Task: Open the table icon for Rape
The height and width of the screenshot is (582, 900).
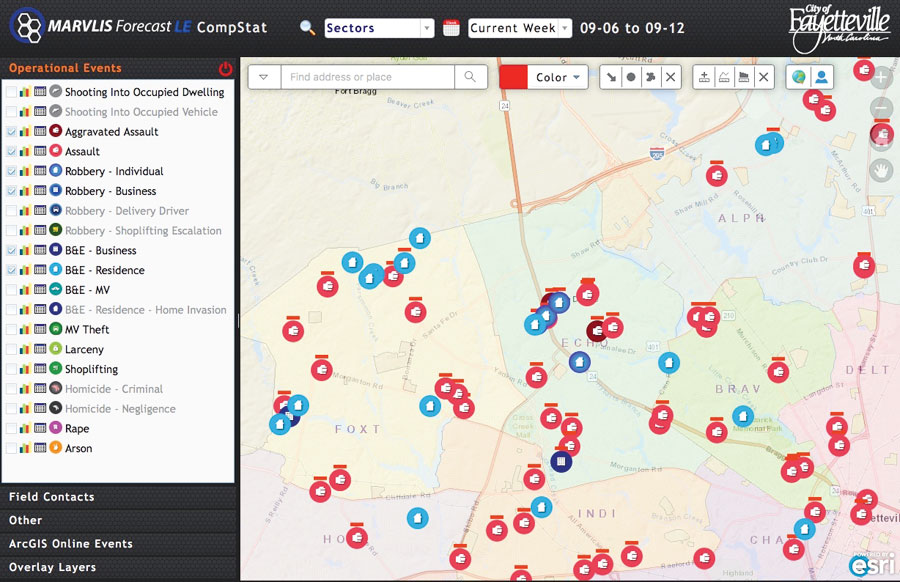Action: tap(40, 428)
